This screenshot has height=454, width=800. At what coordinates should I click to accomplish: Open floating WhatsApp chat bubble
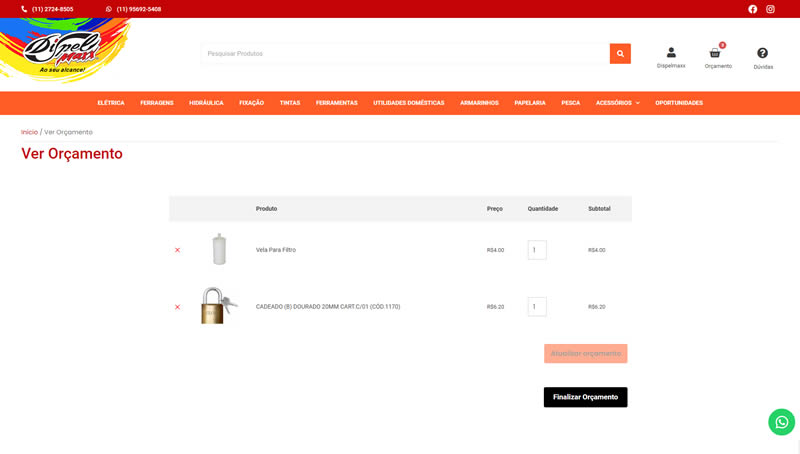tap(782, 422)
